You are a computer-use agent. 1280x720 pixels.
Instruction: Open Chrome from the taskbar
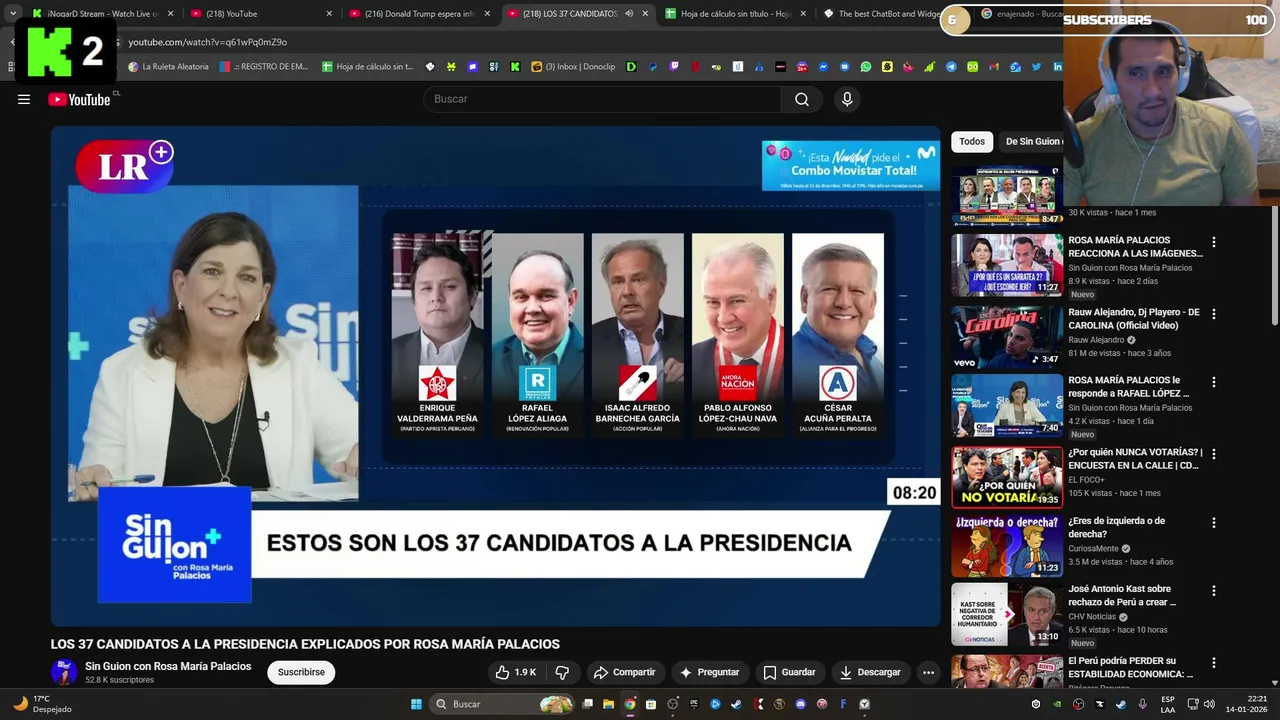(x=630, y=704)
